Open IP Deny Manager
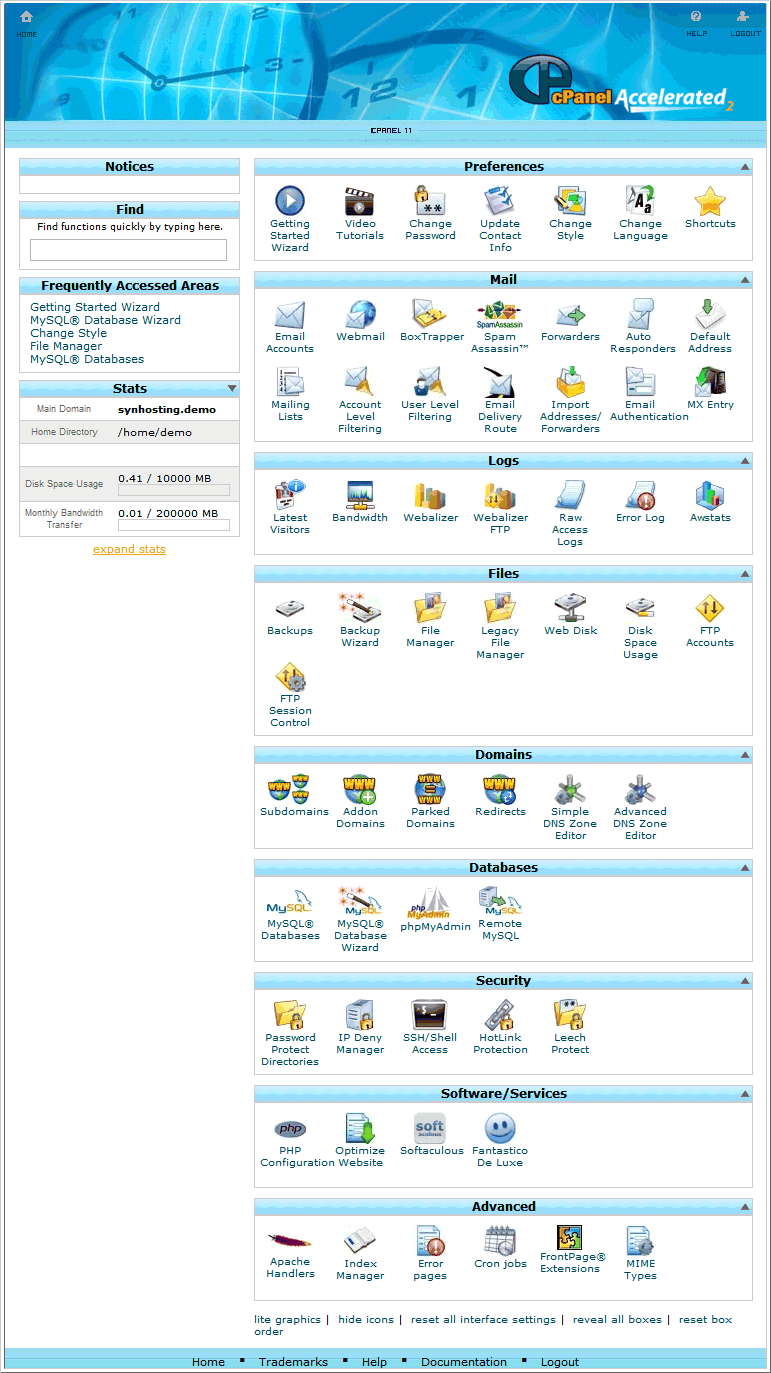Screen dimensions: 771x1373 (x=360, y=1015)
